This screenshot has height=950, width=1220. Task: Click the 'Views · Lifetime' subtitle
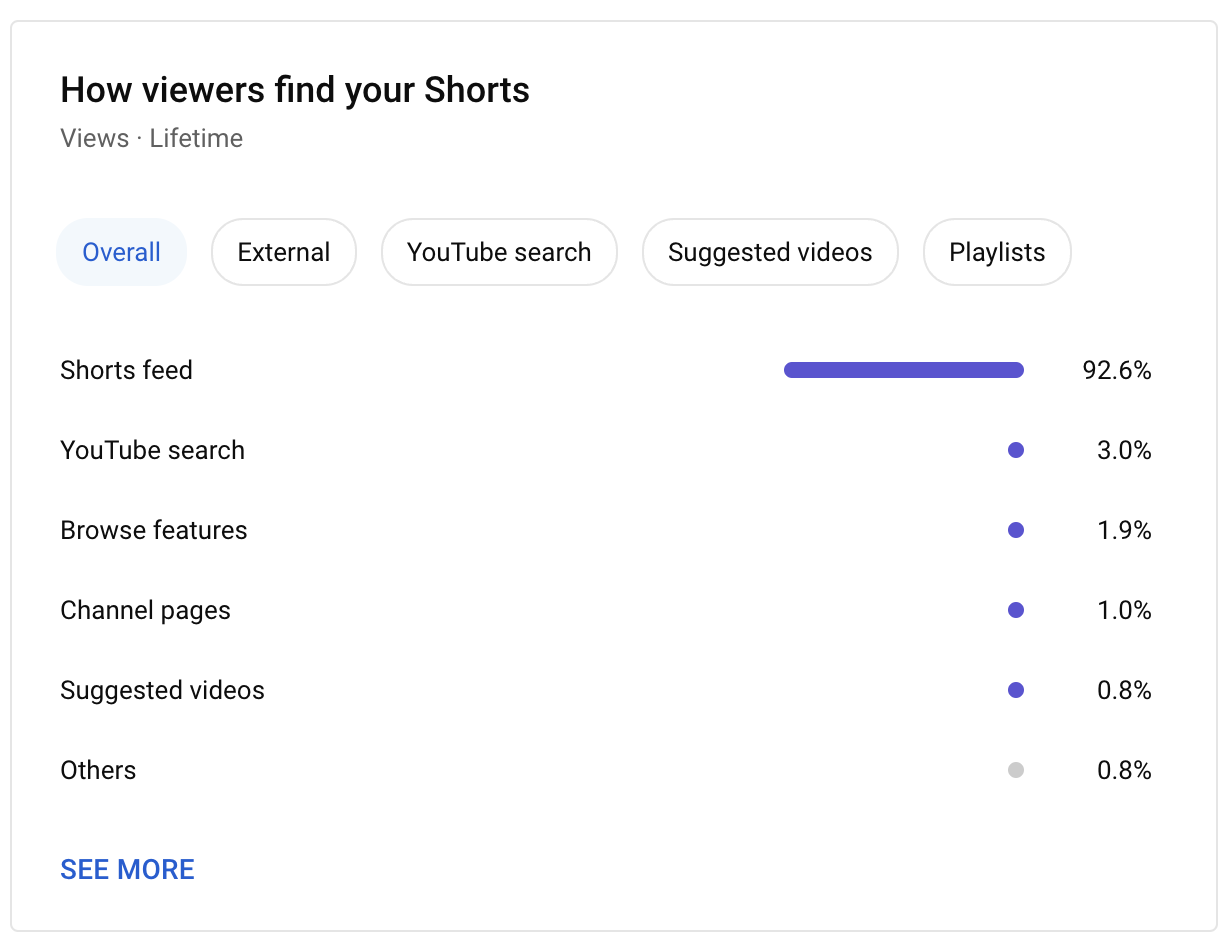point(151,138)
